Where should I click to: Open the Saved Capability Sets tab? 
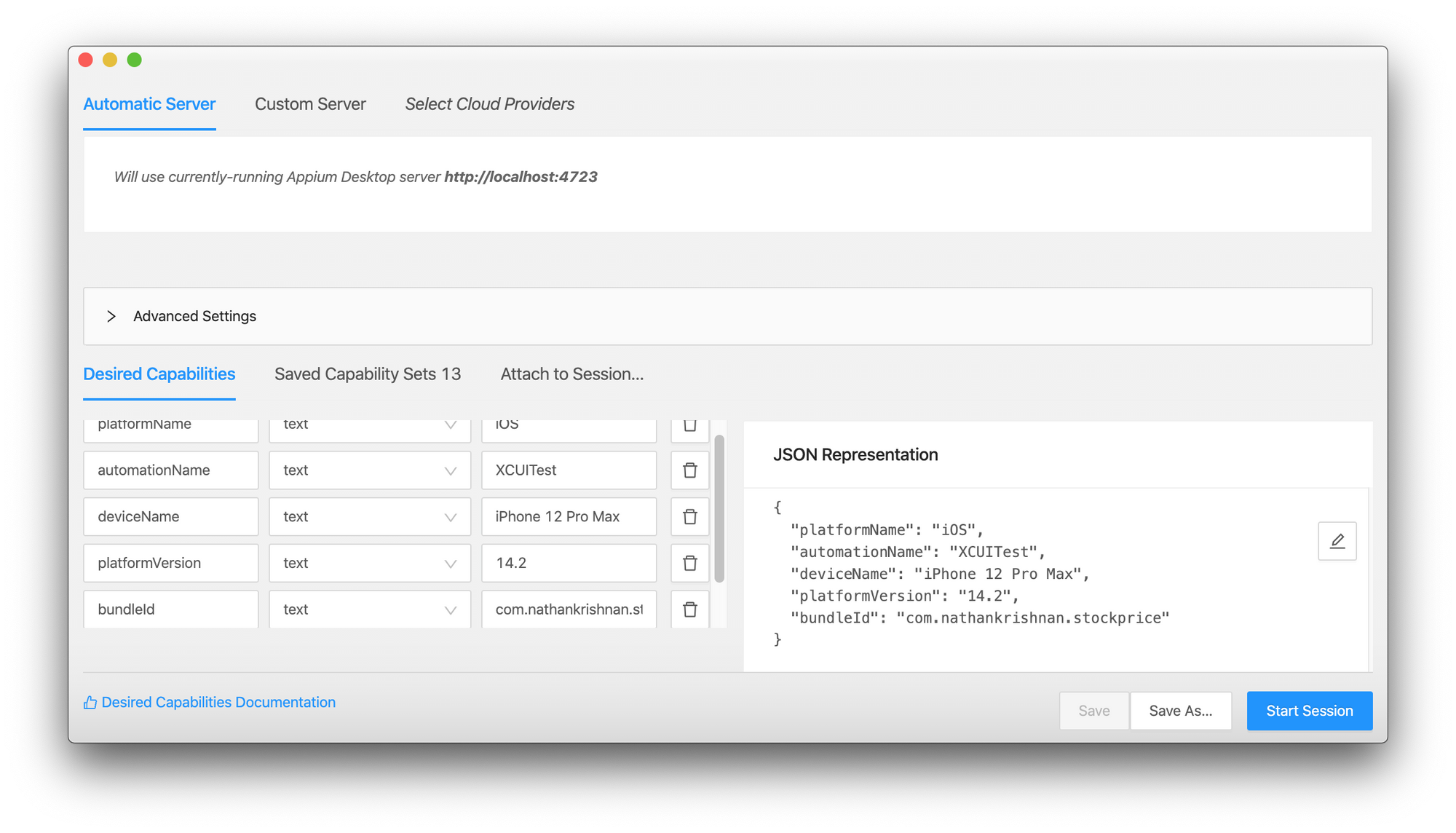pos(368,374)
